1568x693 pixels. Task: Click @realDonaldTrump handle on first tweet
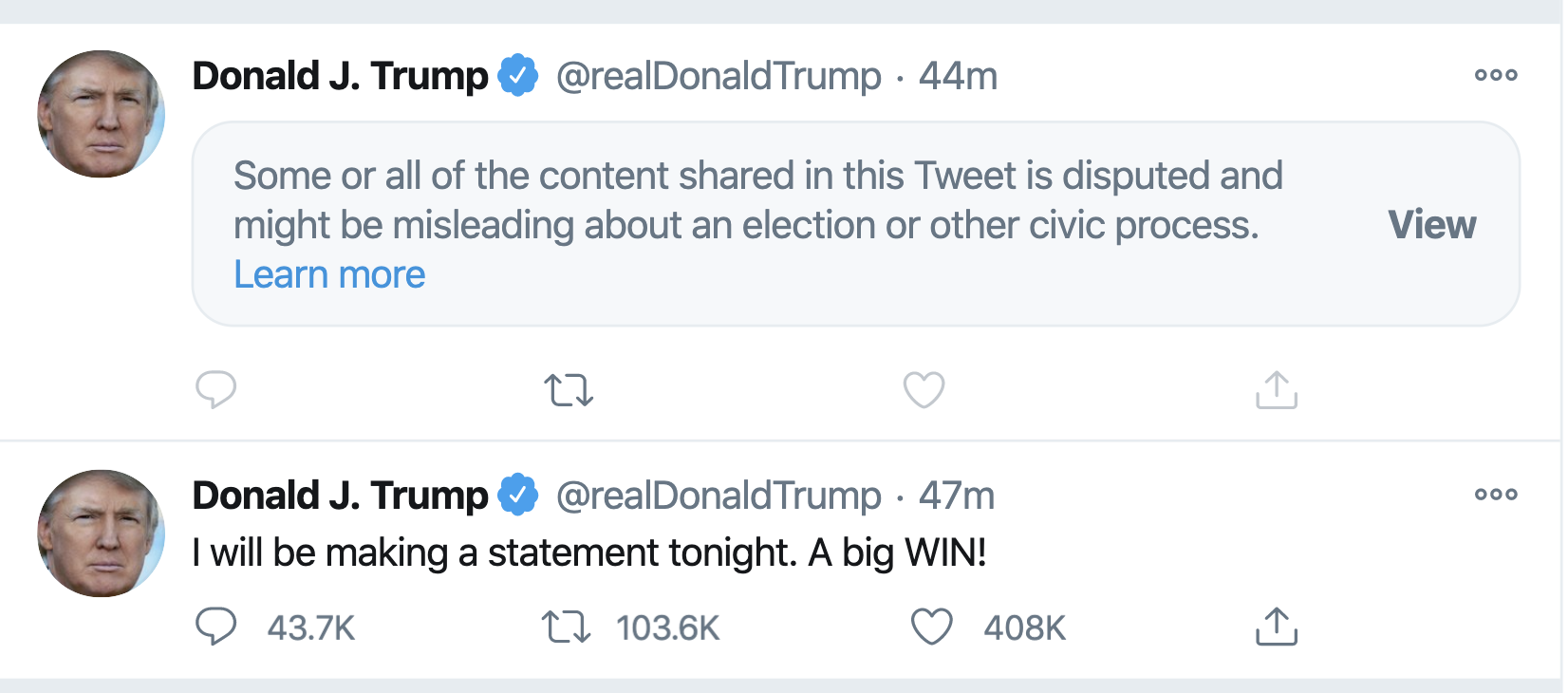click(x=719, y=76)
